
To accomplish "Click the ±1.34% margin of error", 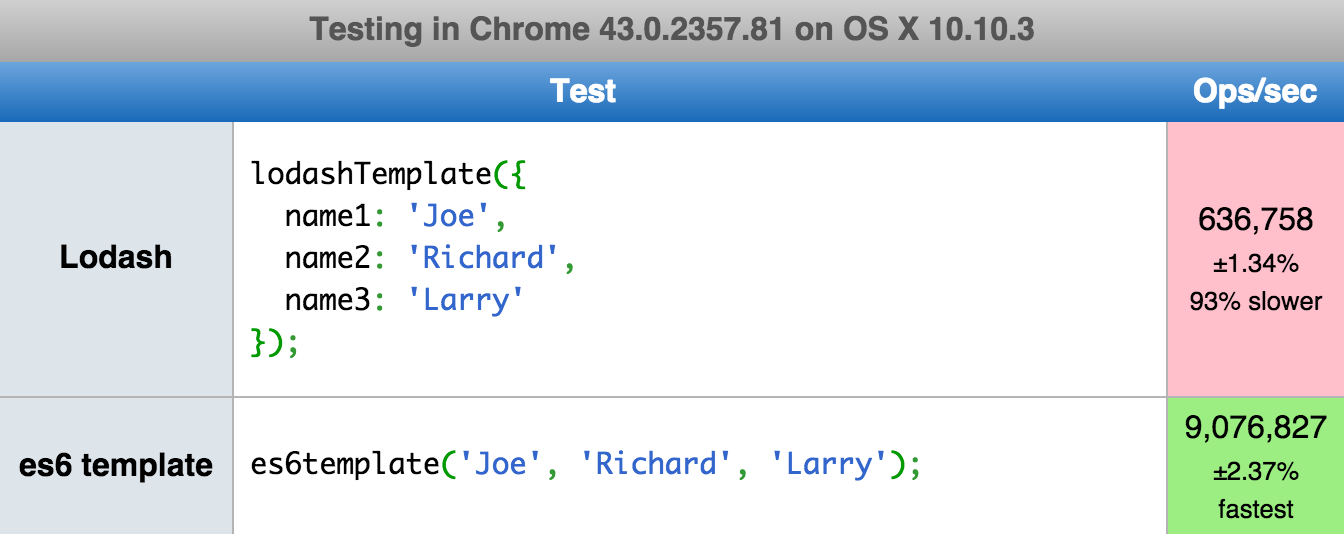I will click(x=1255, y=264).
